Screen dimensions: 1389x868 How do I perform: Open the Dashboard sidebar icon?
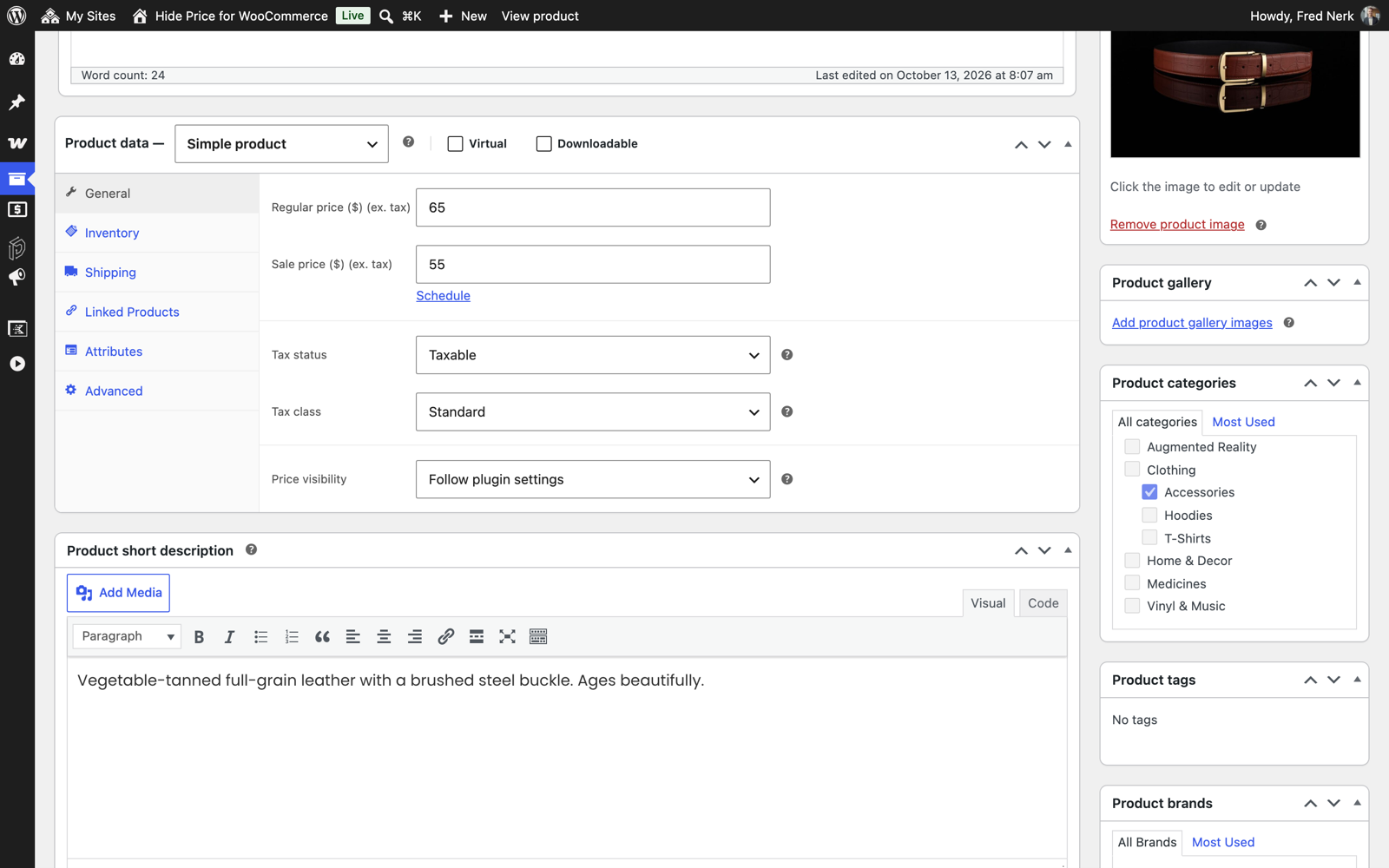(x=17, y=59)
